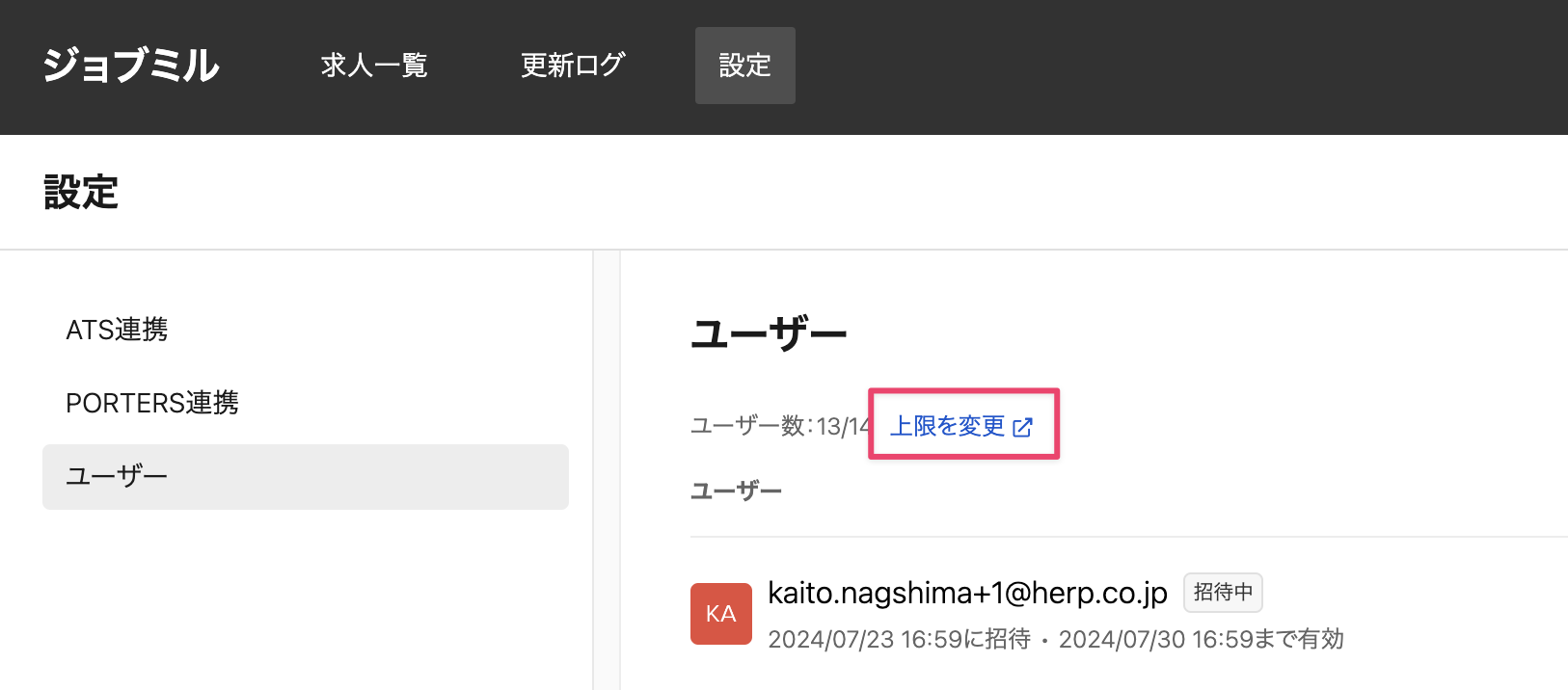The height and width of the screenshot is (690, 1568).
Task: Click the external link icon beside 上限を変更
Action: pos(1023,427)
